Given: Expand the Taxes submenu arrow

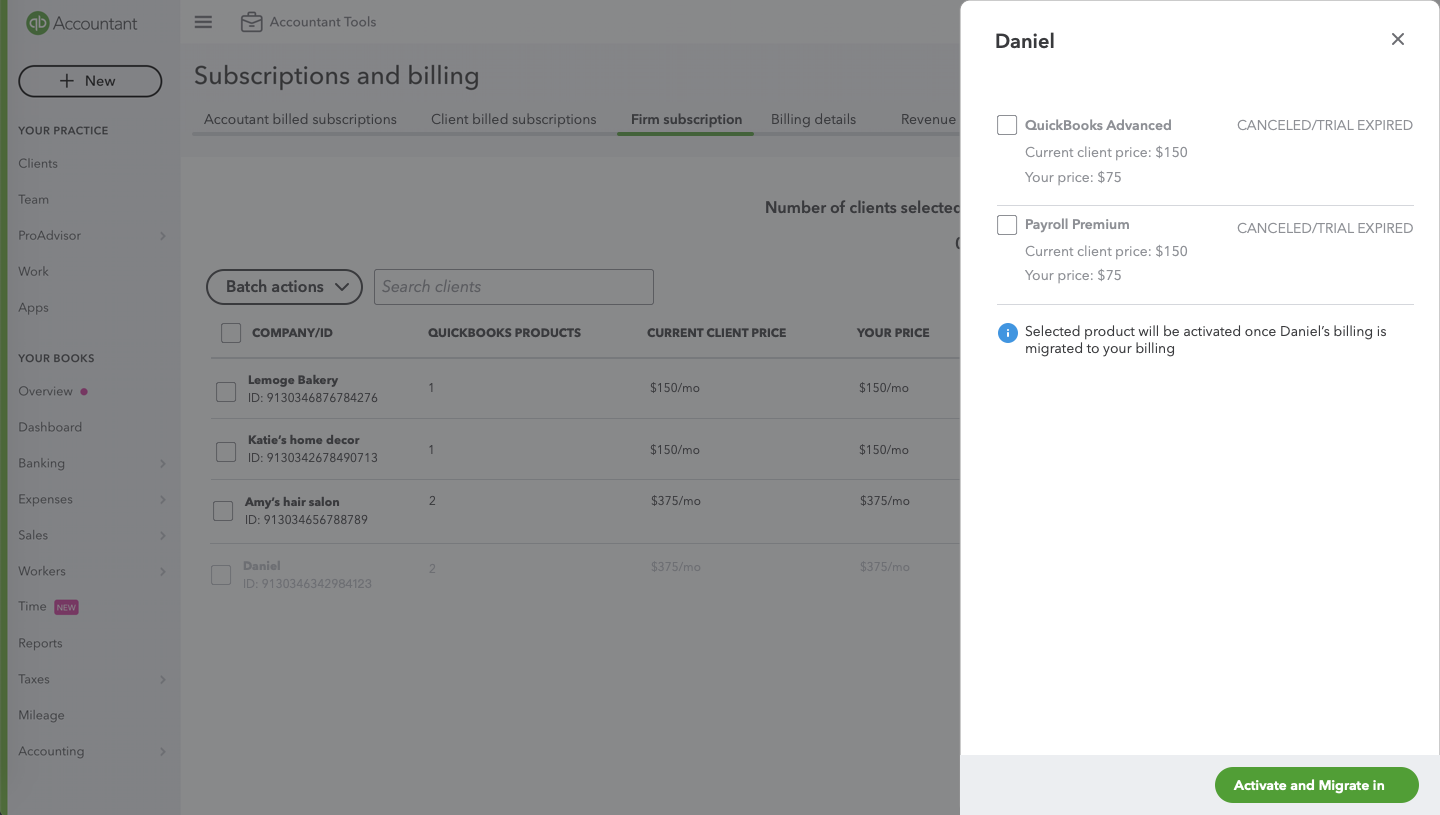Looking at the screenshot, I should tap(162, 680).
